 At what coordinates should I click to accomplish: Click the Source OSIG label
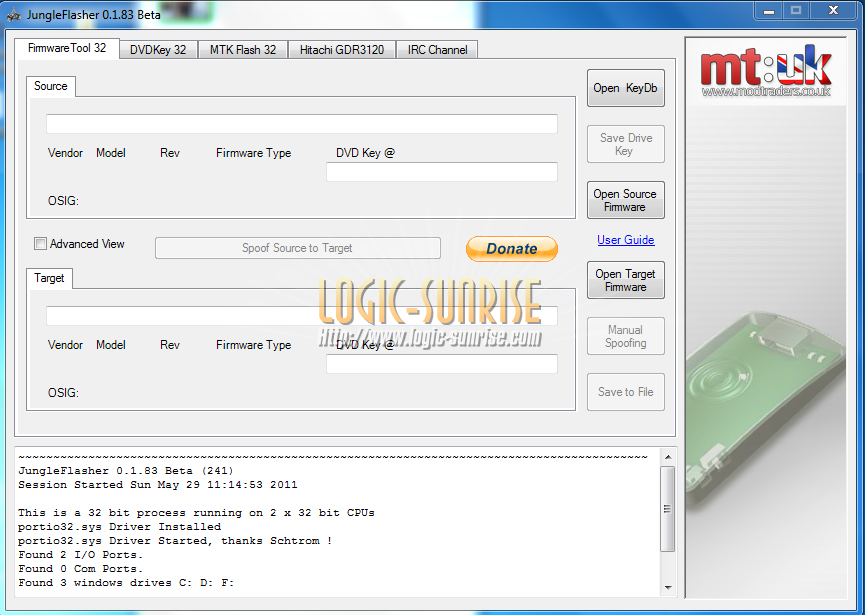point(63,201)
